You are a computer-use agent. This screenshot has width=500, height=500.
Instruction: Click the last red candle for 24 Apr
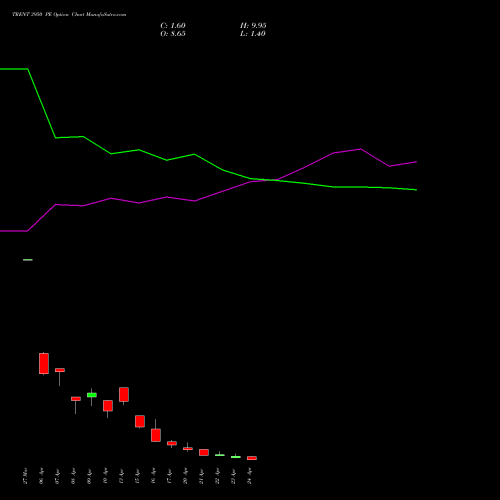coord(252,458)
